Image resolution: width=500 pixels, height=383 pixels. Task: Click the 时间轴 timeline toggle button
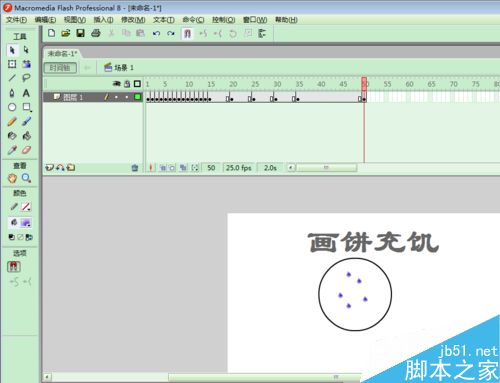point(60,68)
